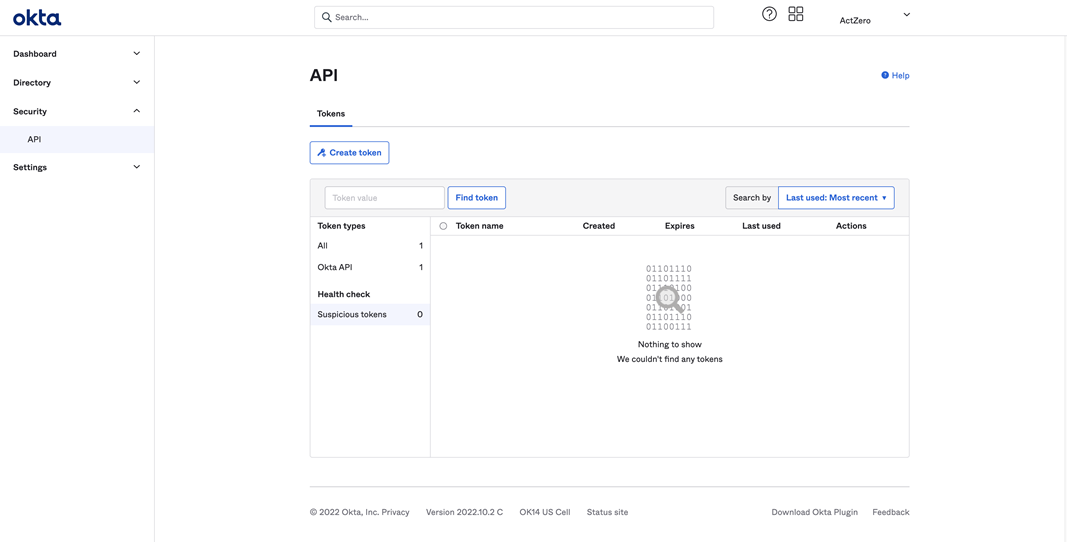Select API under Security

coord(77,139)
